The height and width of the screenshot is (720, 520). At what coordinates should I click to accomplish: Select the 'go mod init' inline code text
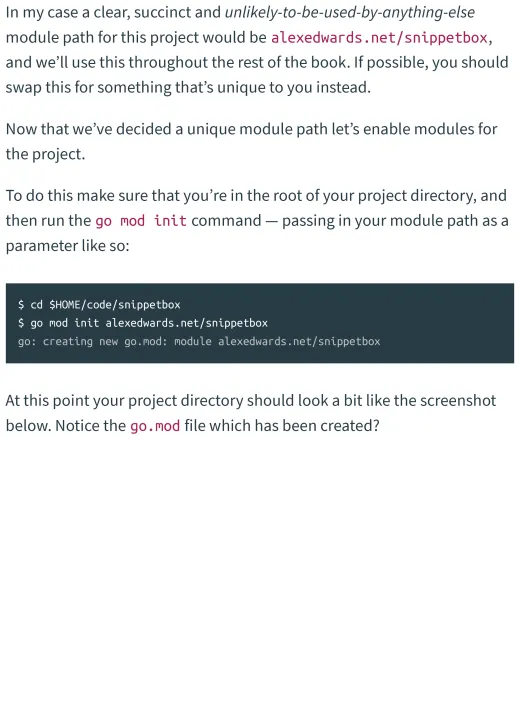coord(141,221)
